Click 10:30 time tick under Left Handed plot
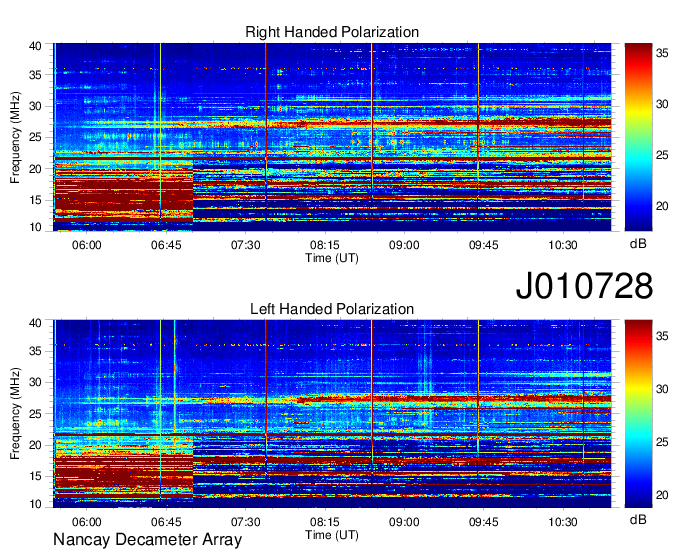680x552 pixels. [x=563, y=522]
